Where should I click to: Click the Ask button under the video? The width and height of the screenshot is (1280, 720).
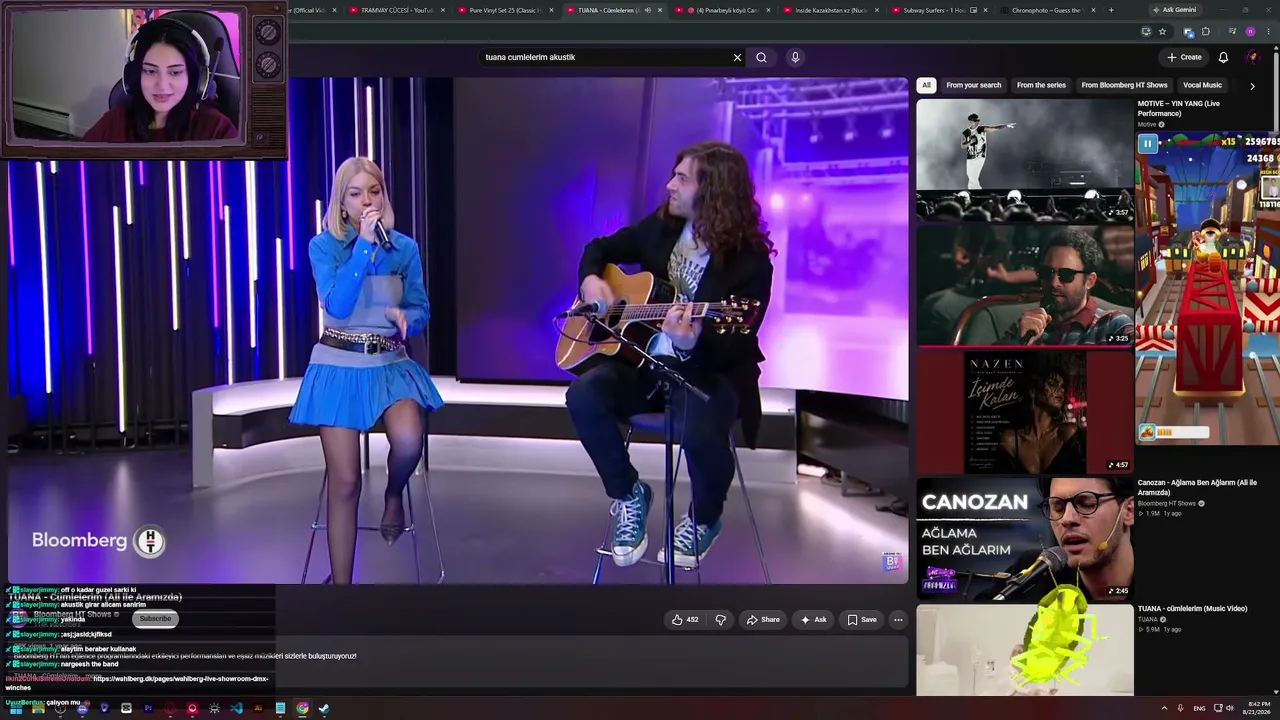pos(813,620)
